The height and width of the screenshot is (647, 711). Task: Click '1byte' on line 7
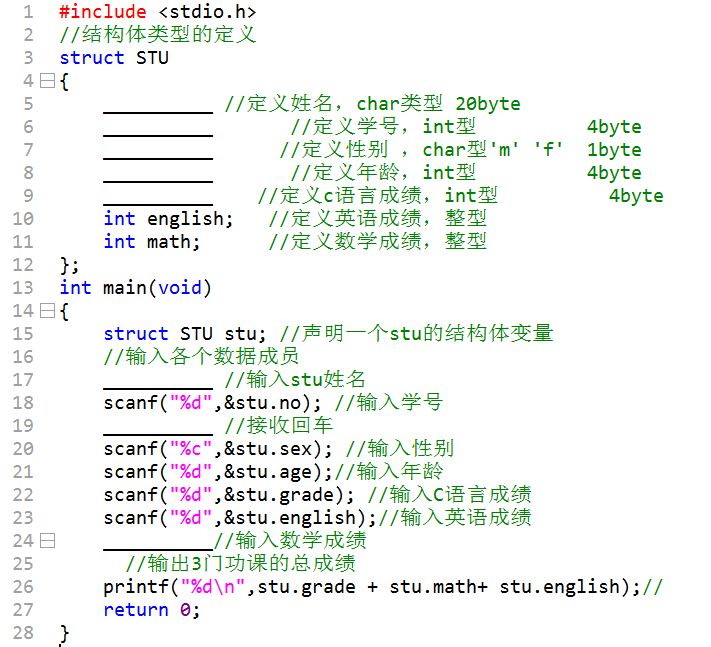click(614, 150)
